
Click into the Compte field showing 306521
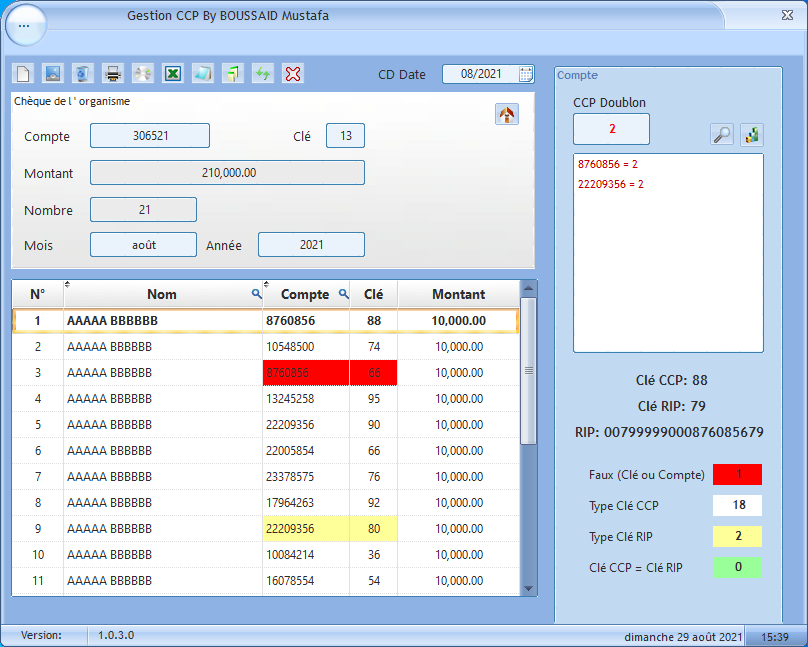point(150,136)
